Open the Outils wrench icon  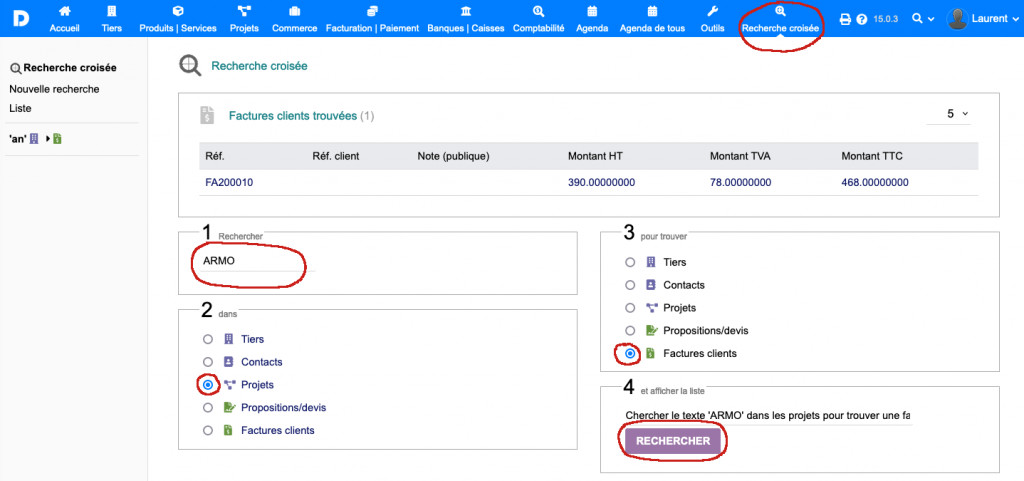(x=712, y=12)
